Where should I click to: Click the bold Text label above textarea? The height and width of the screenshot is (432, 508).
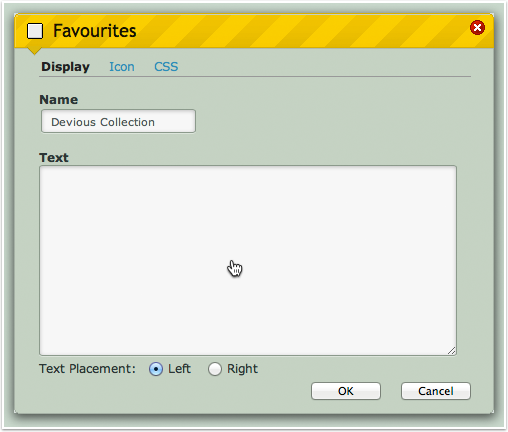click(54, 158)
